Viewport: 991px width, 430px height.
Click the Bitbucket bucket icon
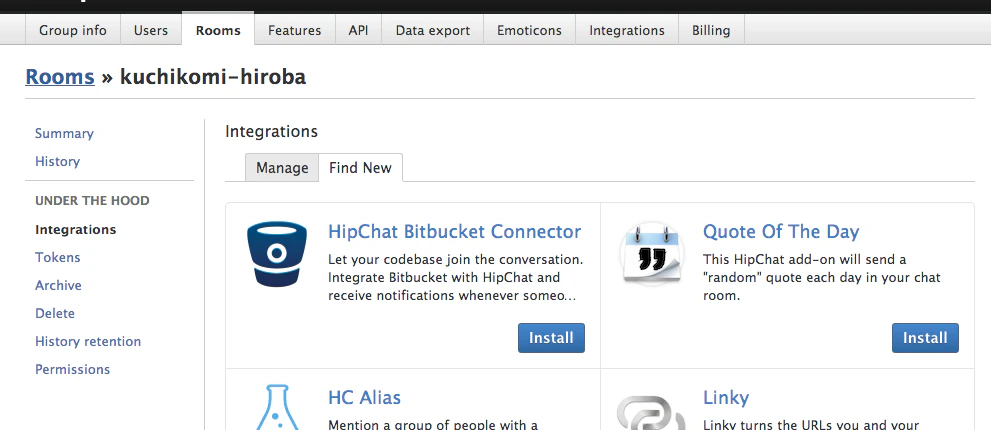(x=277, y=254)
